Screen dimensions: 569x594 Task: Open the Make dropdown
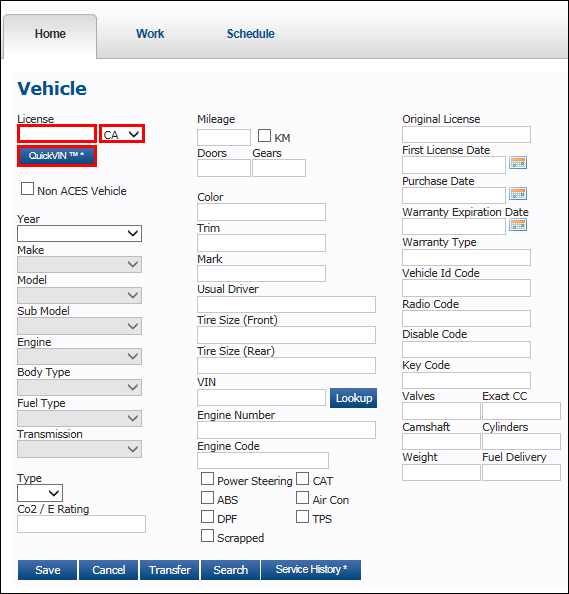pyautogui.click(x=80, y=264)
